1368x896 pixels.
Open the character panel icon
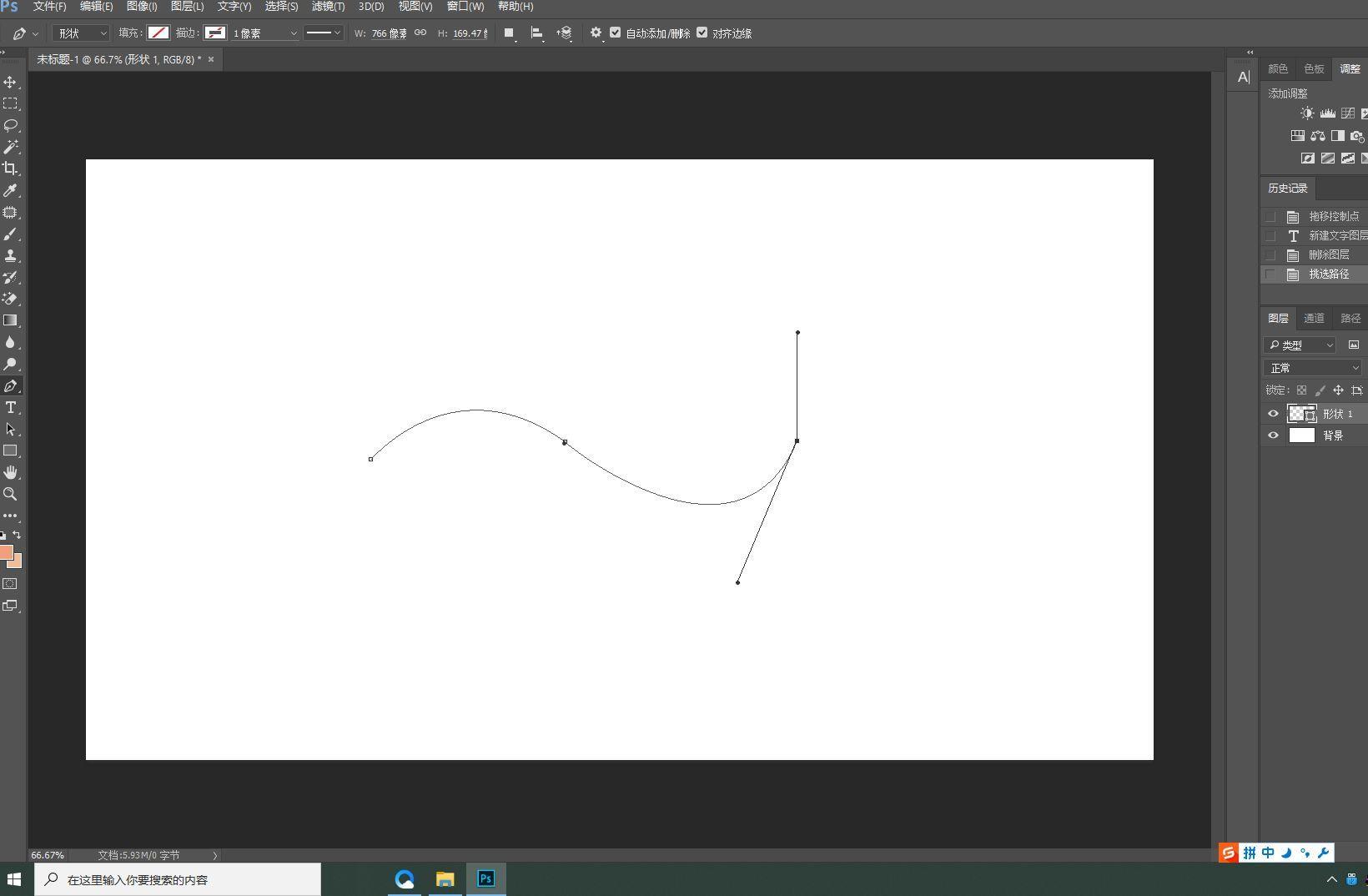(x=1243, y=78)
